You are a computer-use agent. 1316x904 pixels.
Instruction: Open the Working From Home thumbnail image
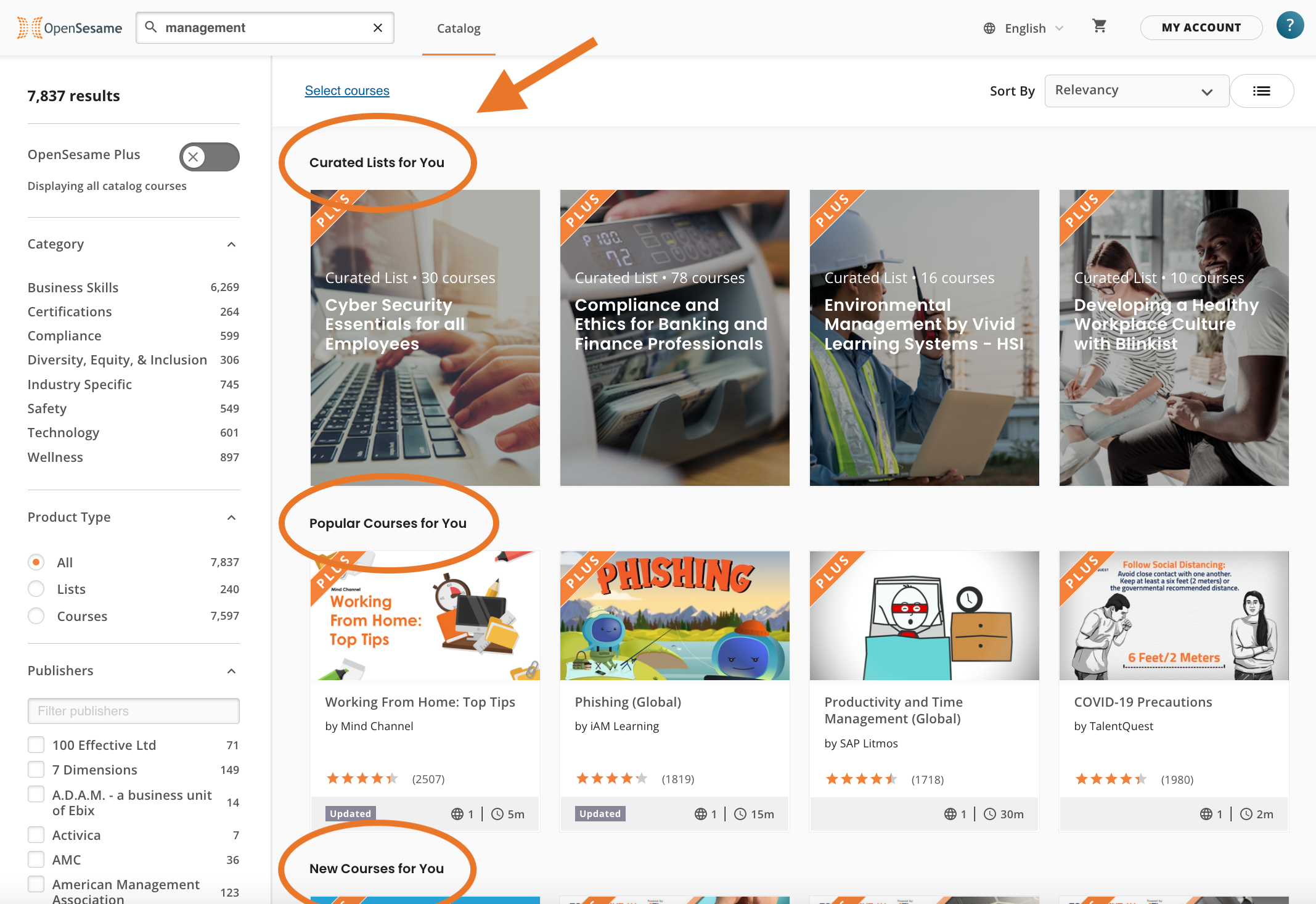[x=425, y=615]
